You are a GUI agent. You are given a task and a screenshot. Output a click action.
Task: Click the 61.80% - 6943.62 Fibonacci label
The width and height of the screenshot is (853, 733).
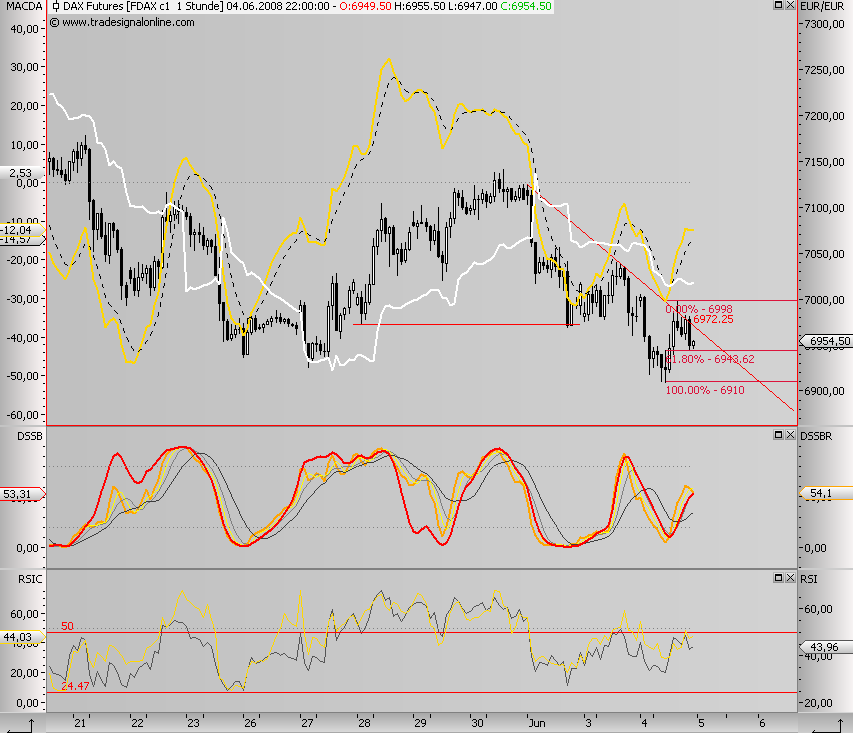pyautogui.click(x=710, y=359)
